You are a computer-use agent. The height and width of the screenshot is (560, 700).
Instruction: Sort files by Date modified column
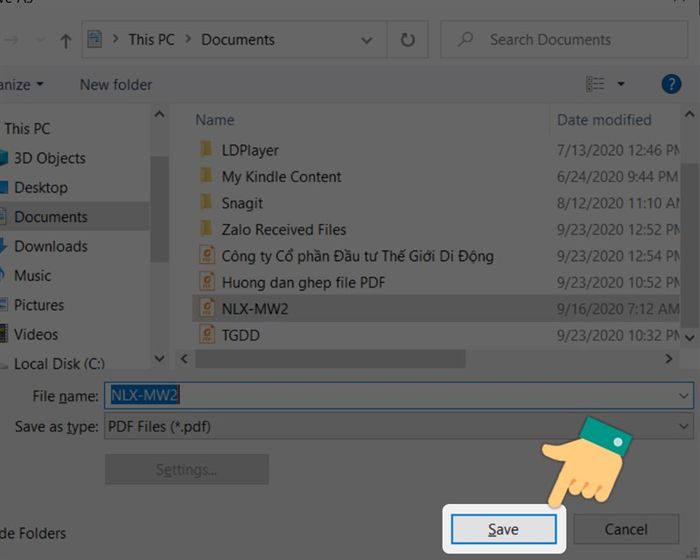604,120
